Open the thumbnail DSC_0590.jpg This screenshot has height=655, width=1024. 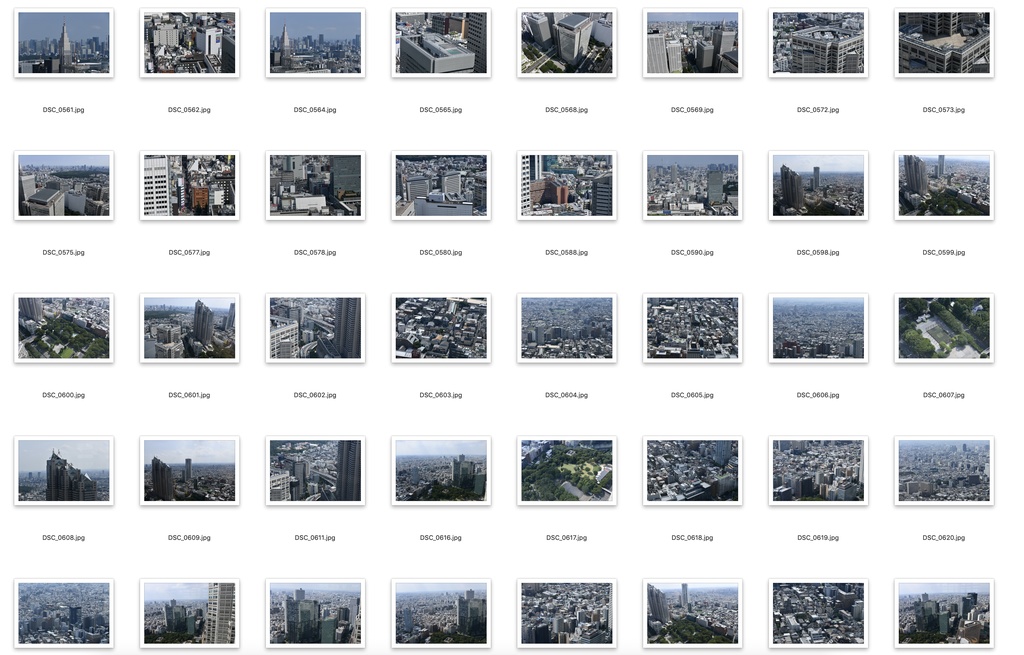click(x=692, y=185)
